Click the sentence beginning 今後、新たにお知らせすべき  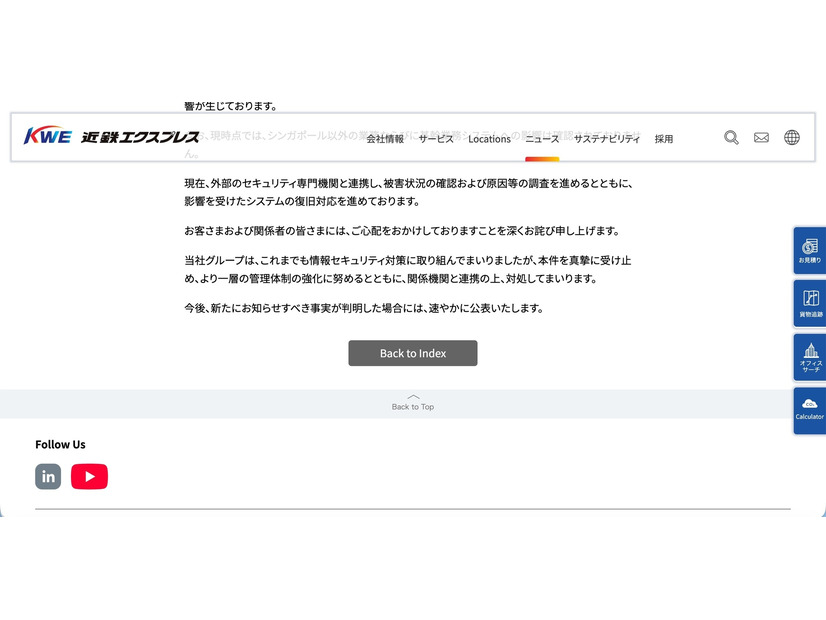pos(364,308)
